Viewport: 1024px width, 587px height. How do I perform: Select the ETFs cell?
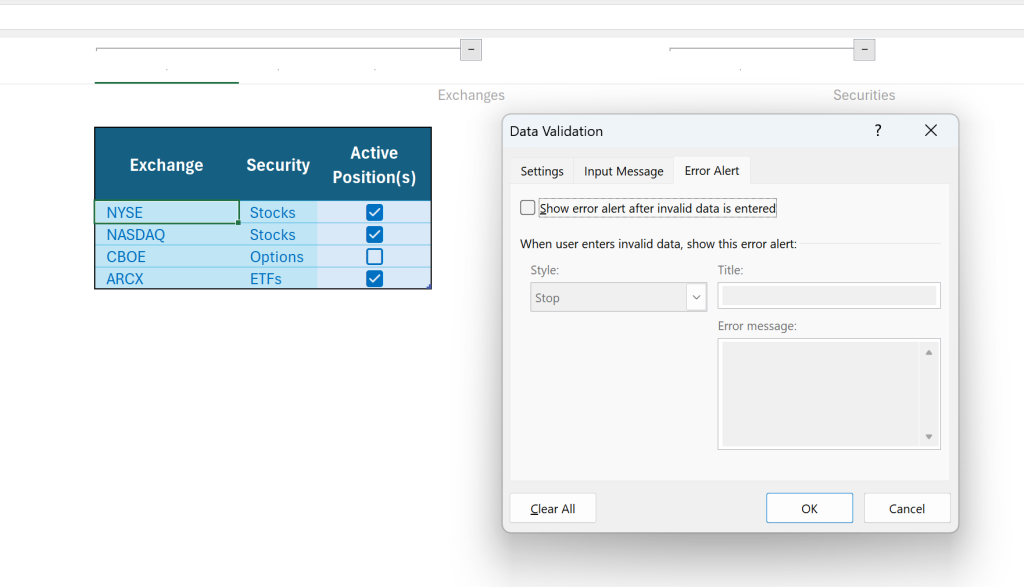[x=278, y=279]
